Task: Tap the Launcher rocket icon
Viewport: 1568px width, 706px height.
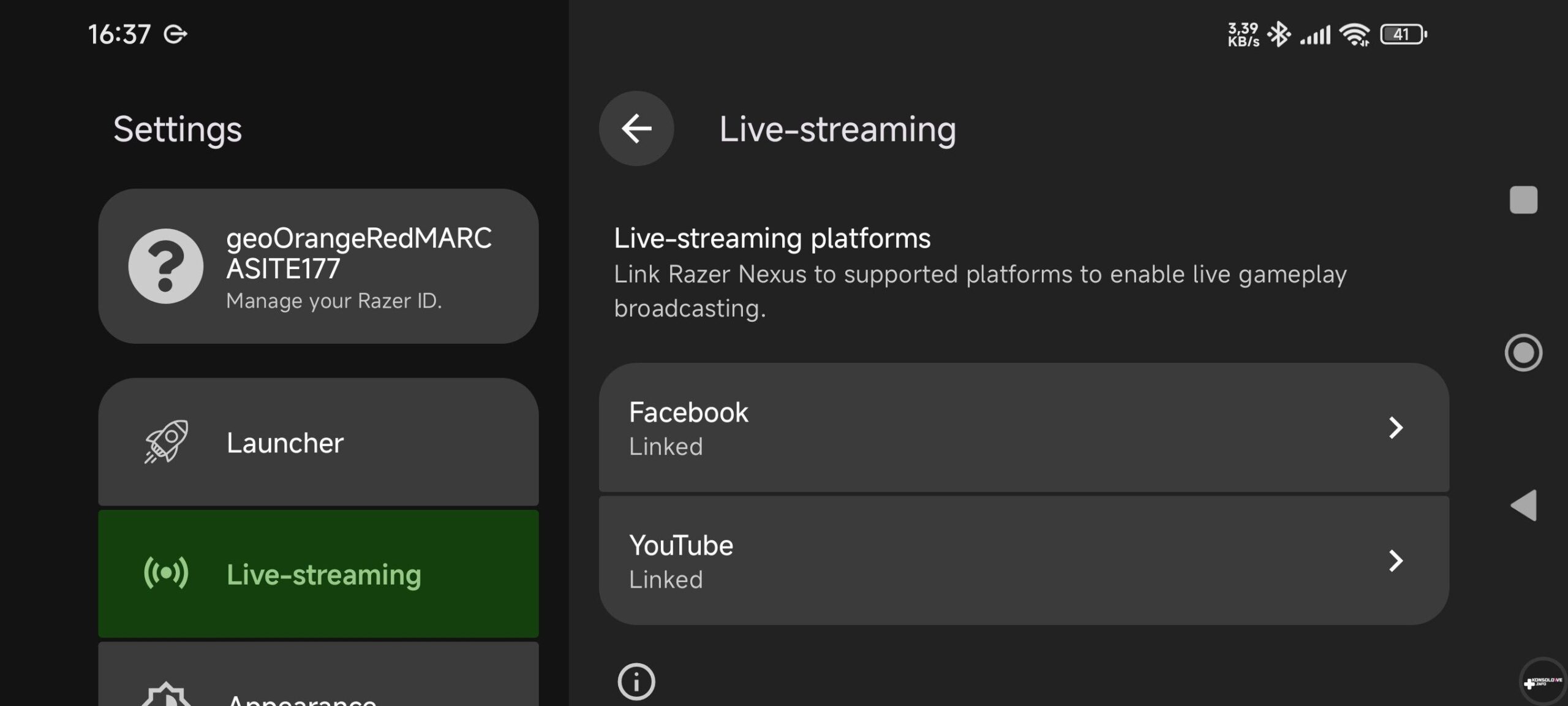Action: [166, 442]
